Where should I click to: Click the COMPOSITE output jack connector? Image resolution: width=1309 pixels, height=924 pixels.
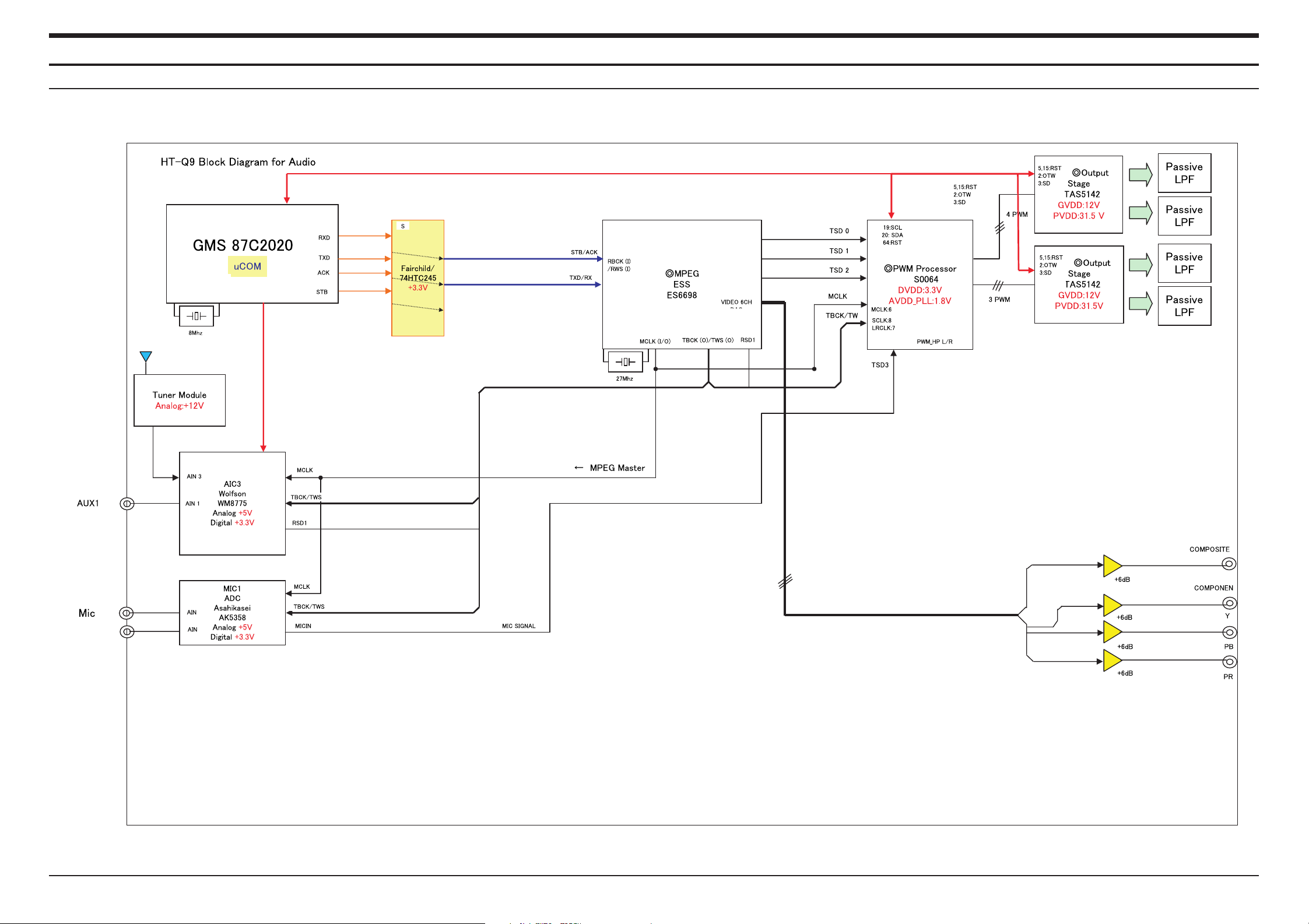pyautogui.click(x=1229, y=564)
